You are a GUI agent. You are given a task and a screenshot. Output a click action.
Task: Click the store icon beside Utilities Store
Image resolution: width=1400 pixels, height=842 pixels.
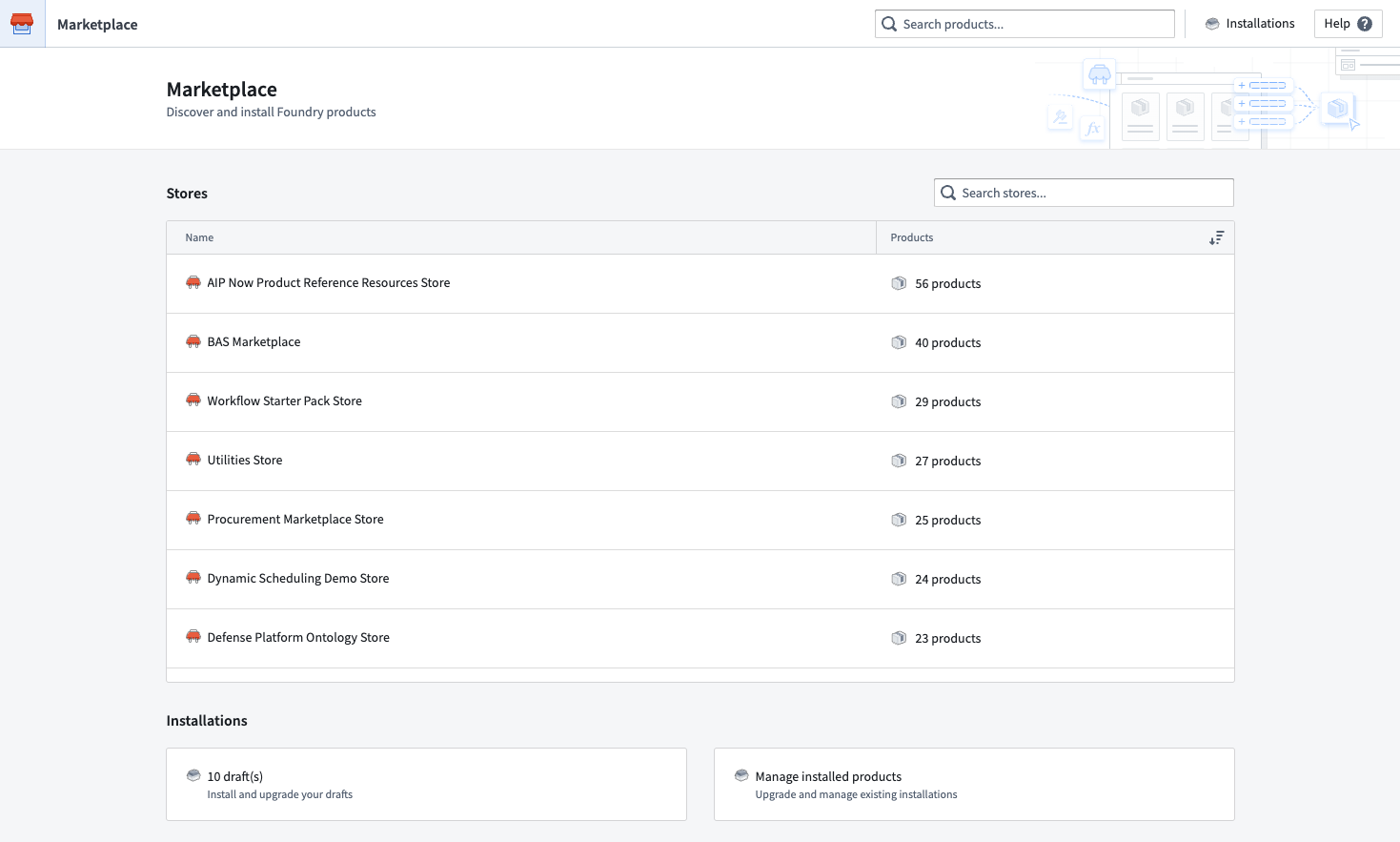pyautogui.click(x=193, y=460)
